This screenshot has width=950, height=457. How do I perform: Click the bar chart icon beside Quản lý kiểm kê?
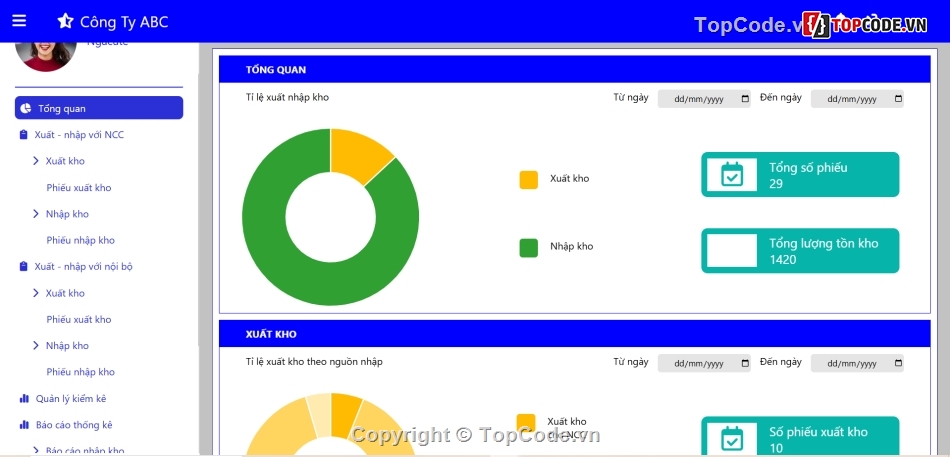point(24,398)
